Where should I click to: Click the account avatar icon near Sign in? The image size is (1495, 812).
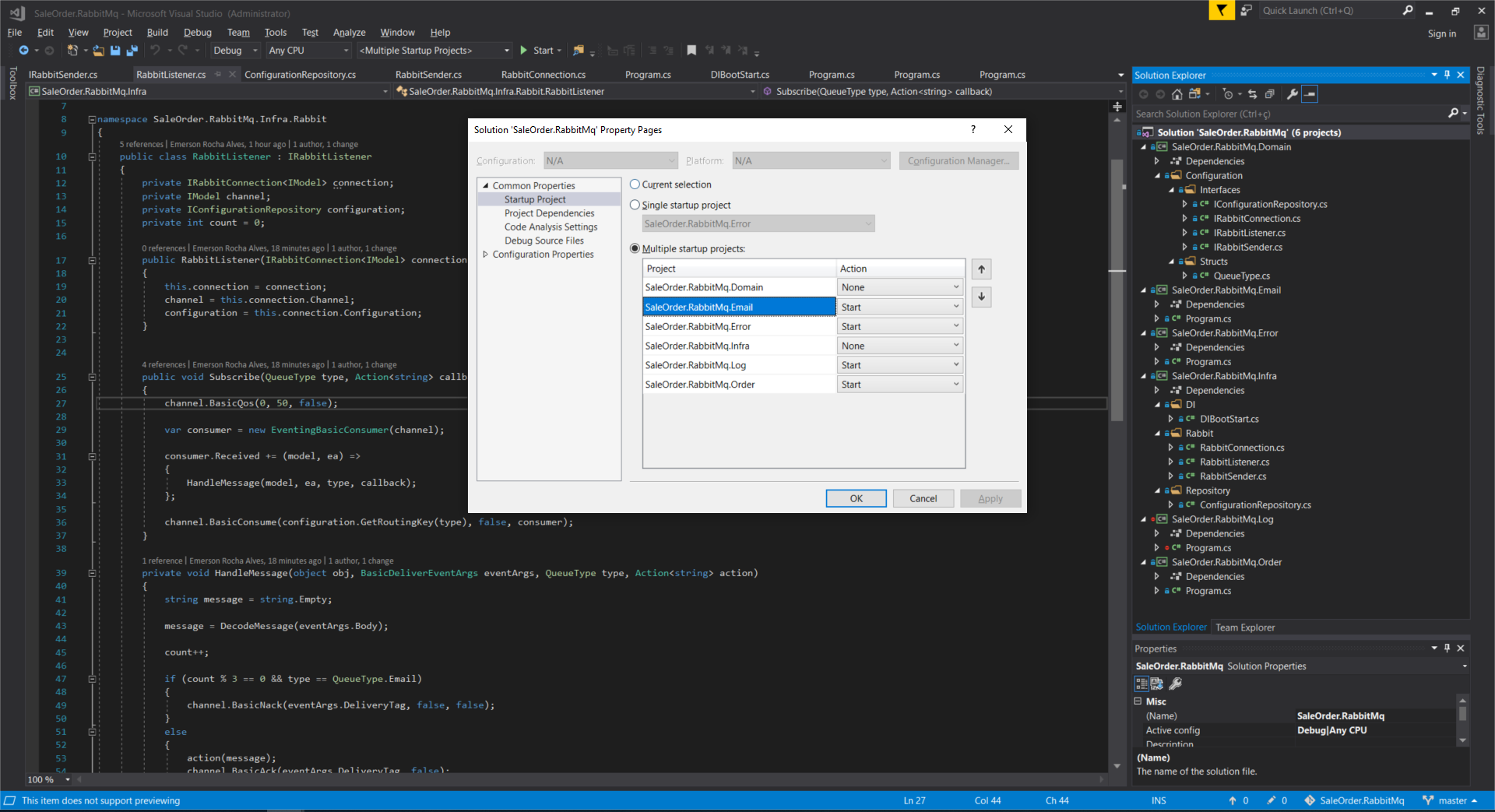click(x=1481, y=33)
